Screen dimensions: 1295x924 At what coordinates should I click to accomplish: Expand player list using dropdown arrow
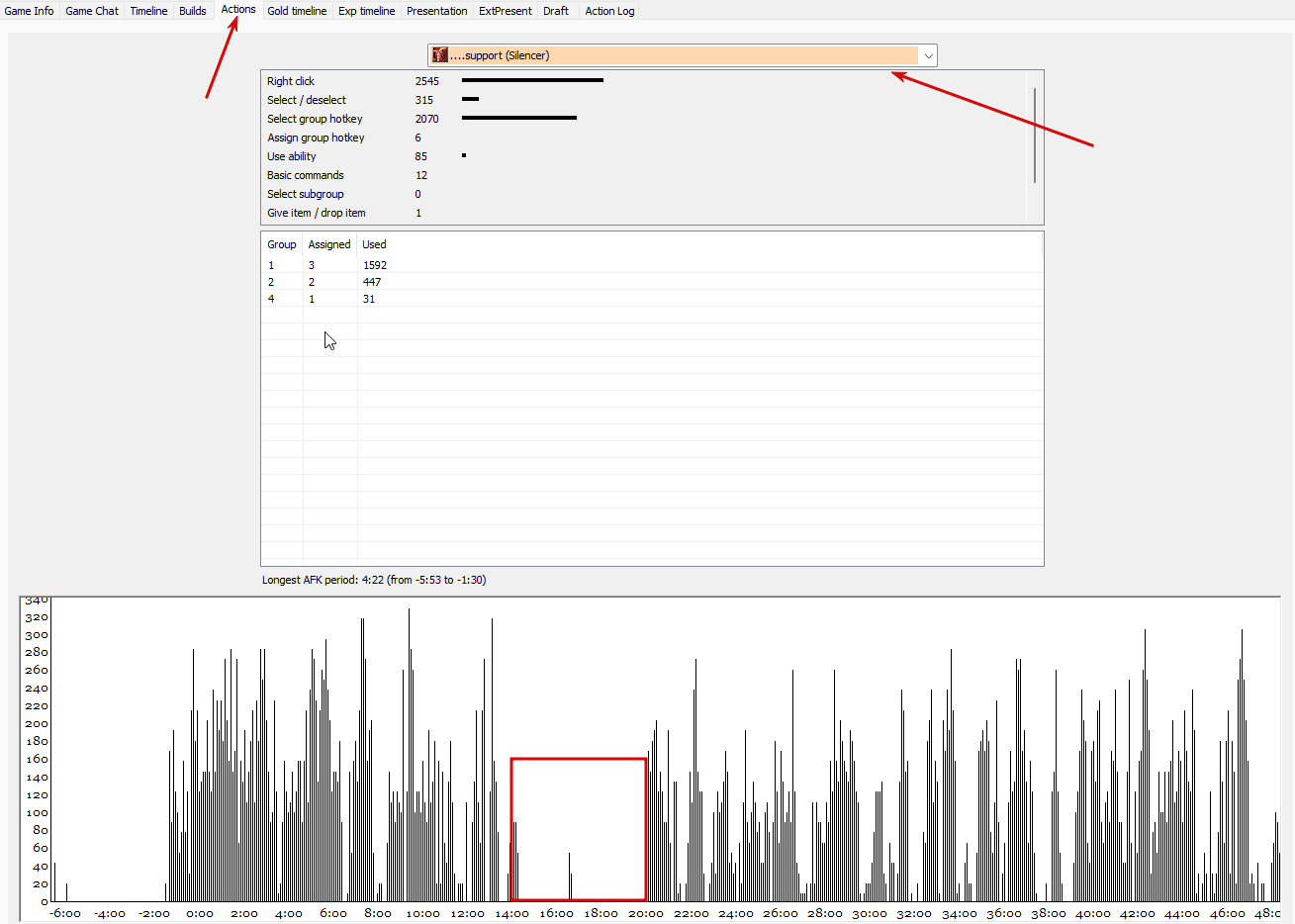pos(928,55)
